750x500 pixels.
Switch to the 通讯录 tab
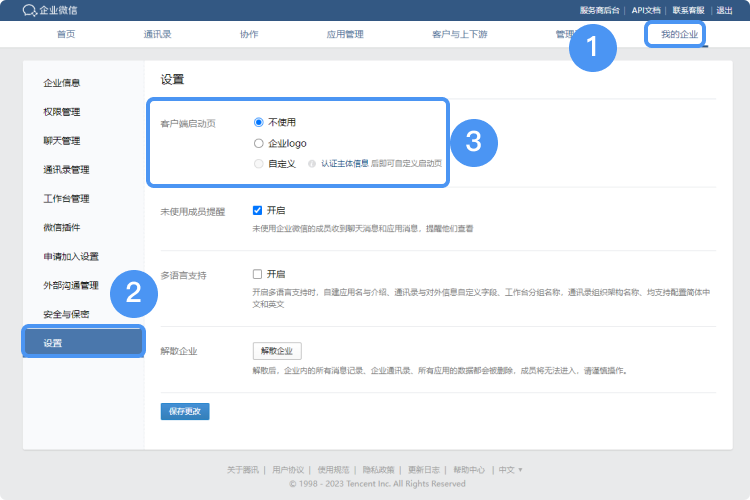158,34
